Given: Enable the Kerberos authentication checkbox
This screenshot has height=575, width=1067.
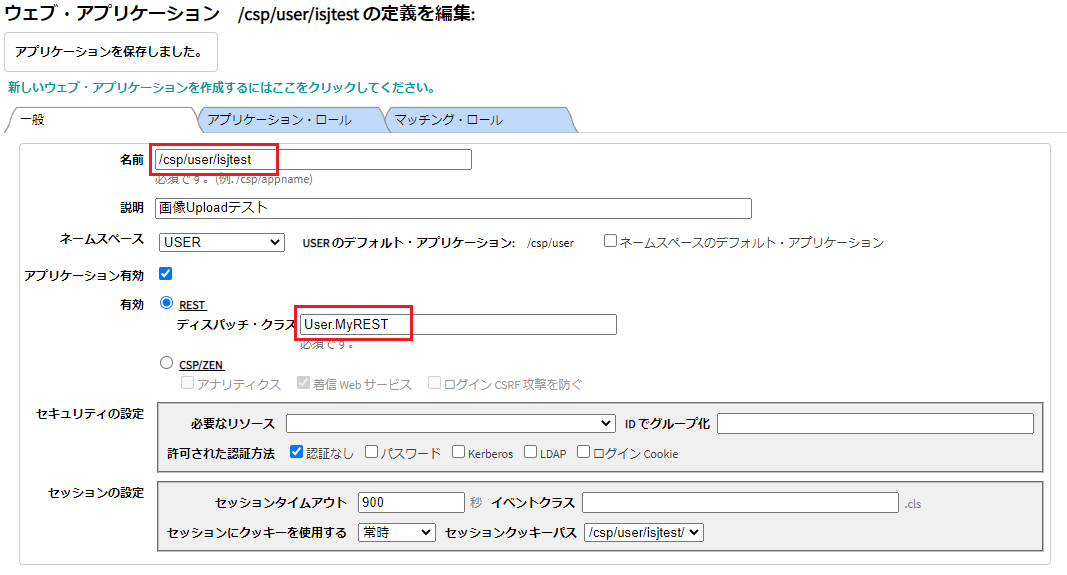Looking at the screenshot, I should [x=458, y=452].
